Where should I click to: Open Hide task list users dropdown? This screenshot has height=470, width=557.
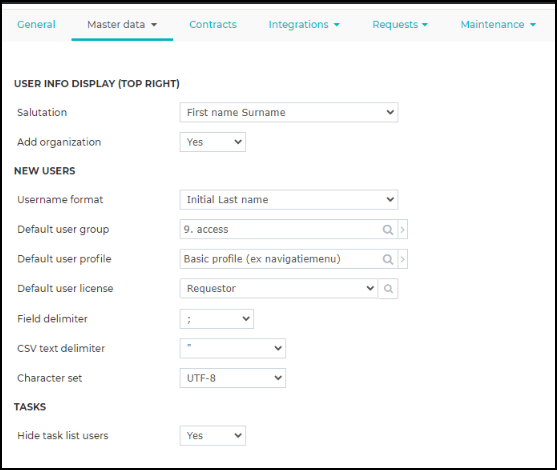pyautogui.click(x=212, y=436)
